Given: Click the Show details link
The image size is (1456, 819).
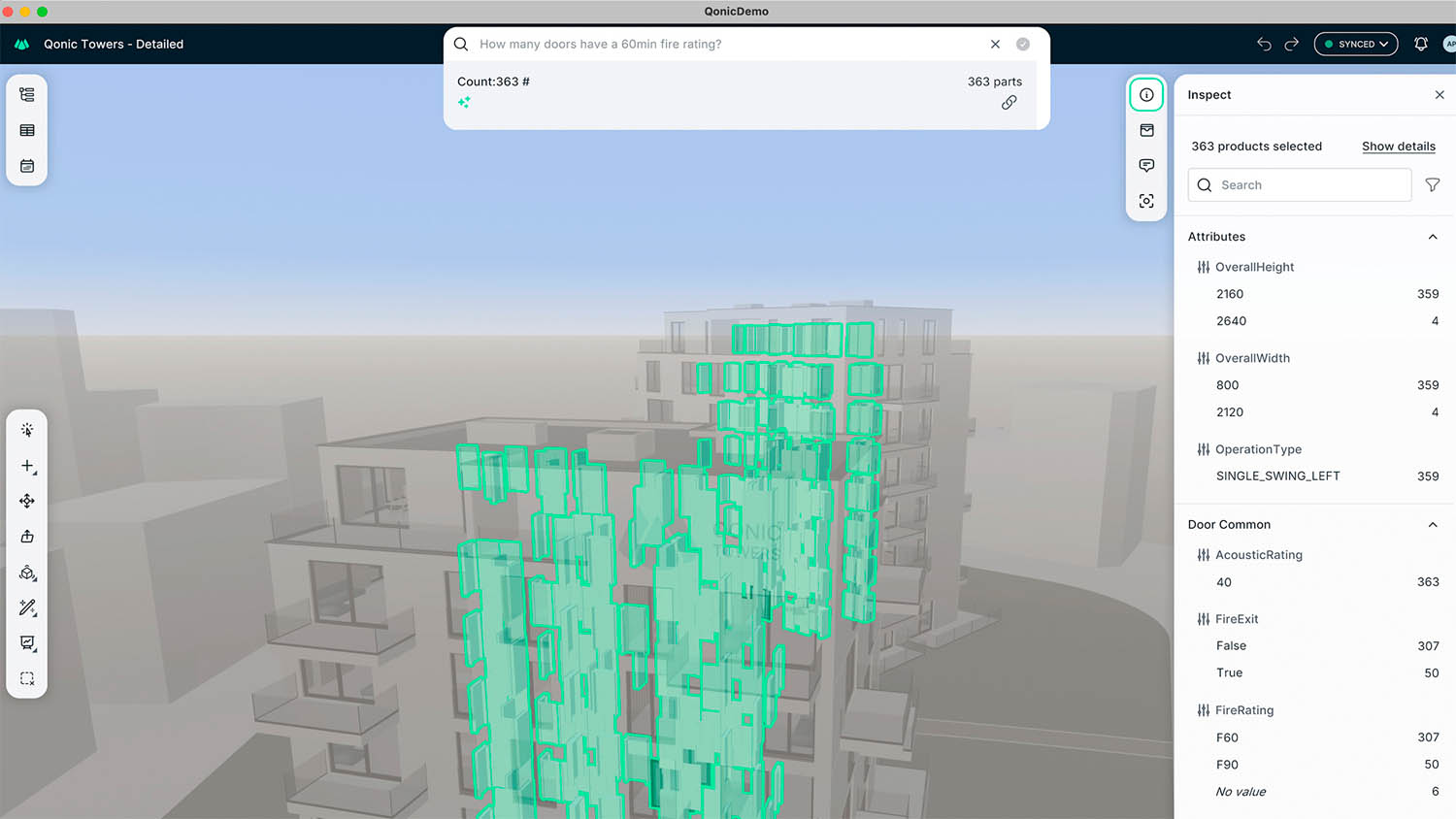Looking at the screenshot, I should tap(1398, 147).
